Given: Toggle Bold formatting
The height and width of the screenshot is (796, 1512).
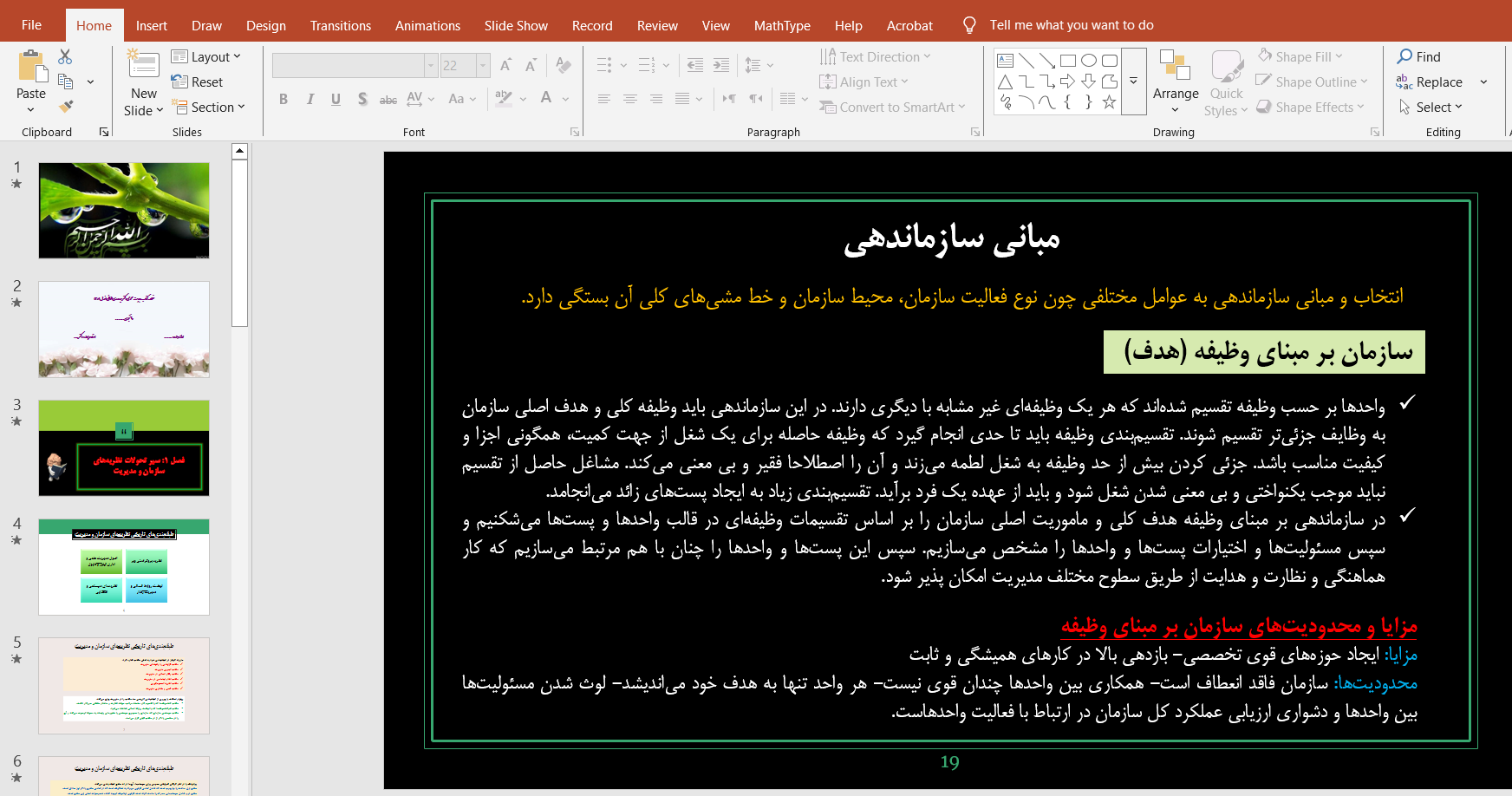Looking at the screenshot, I should pos(283,99).
